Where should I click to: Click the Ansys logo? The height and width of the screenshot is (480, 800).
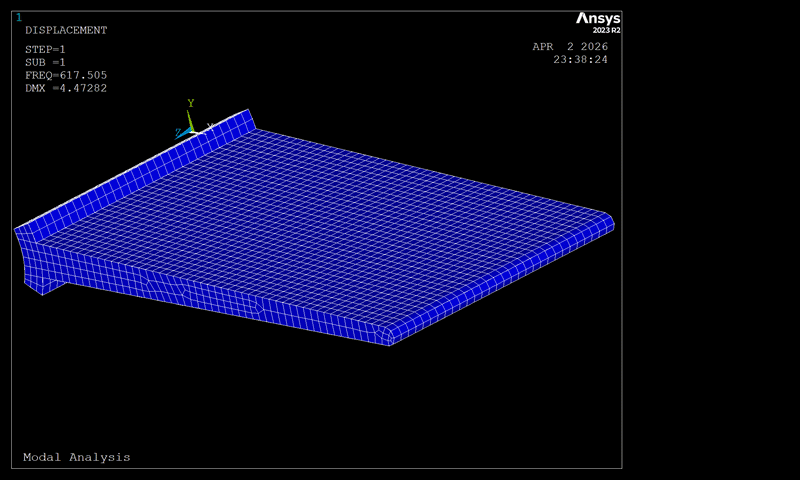pyautogui.click(x=597, y=19)
